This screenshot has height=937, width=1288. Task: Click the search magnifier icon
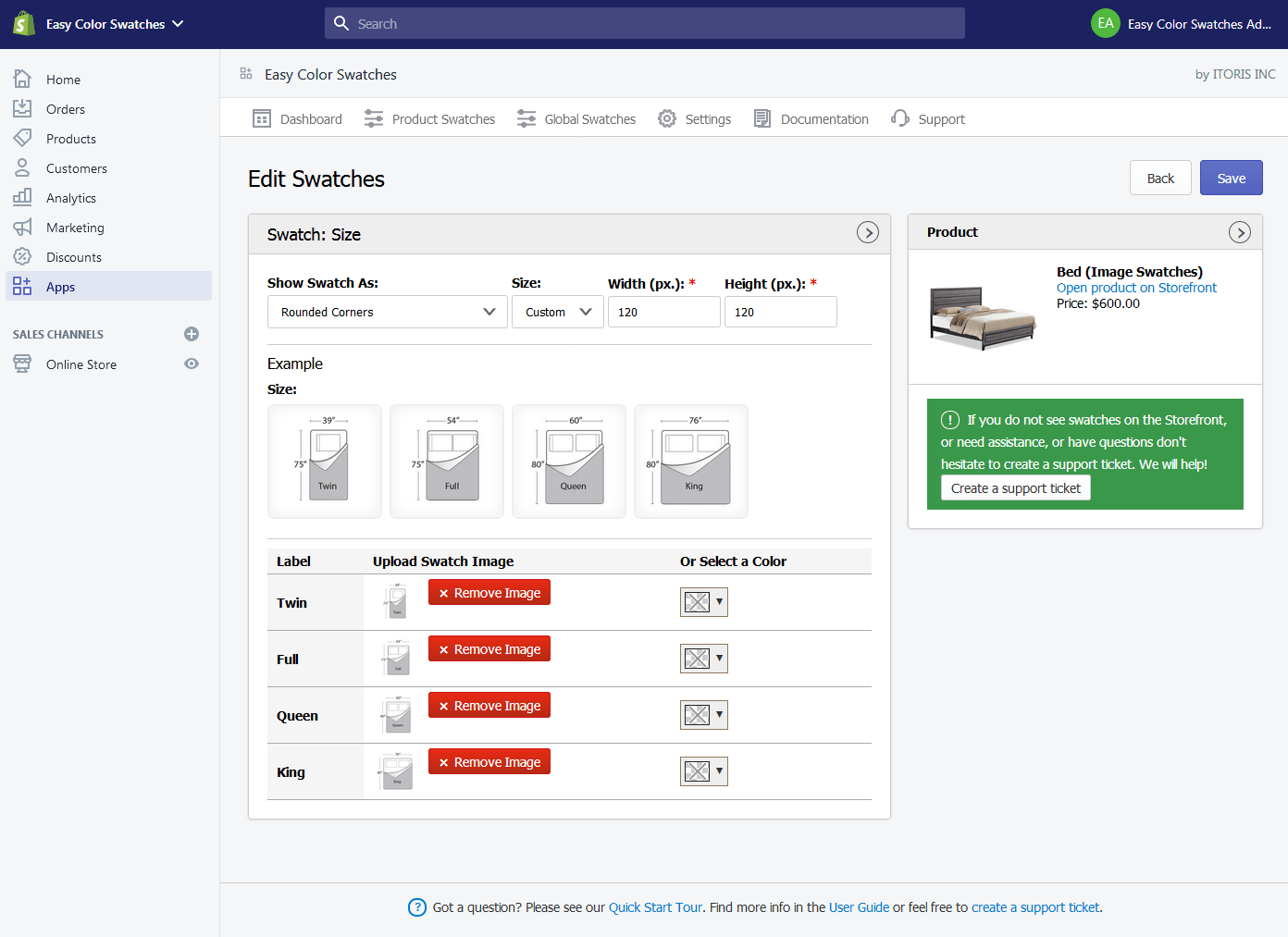click(x=341, y=23)
